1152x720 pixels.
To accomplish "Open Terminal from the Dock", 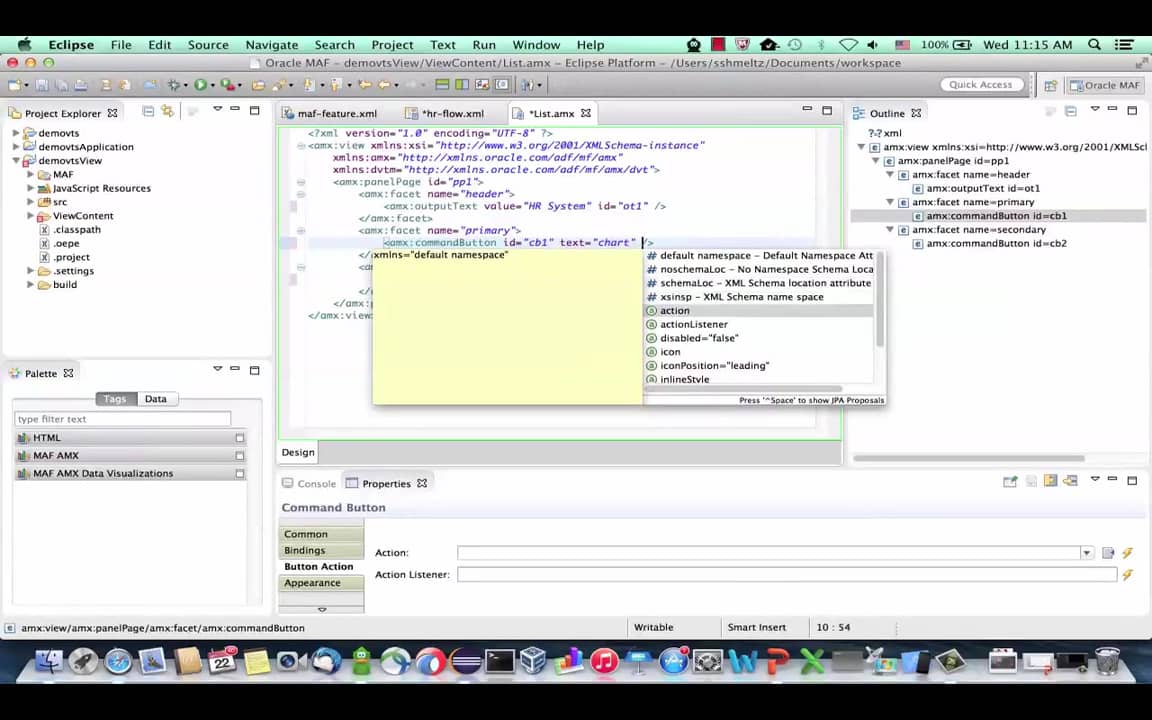I will click(500, 661).
